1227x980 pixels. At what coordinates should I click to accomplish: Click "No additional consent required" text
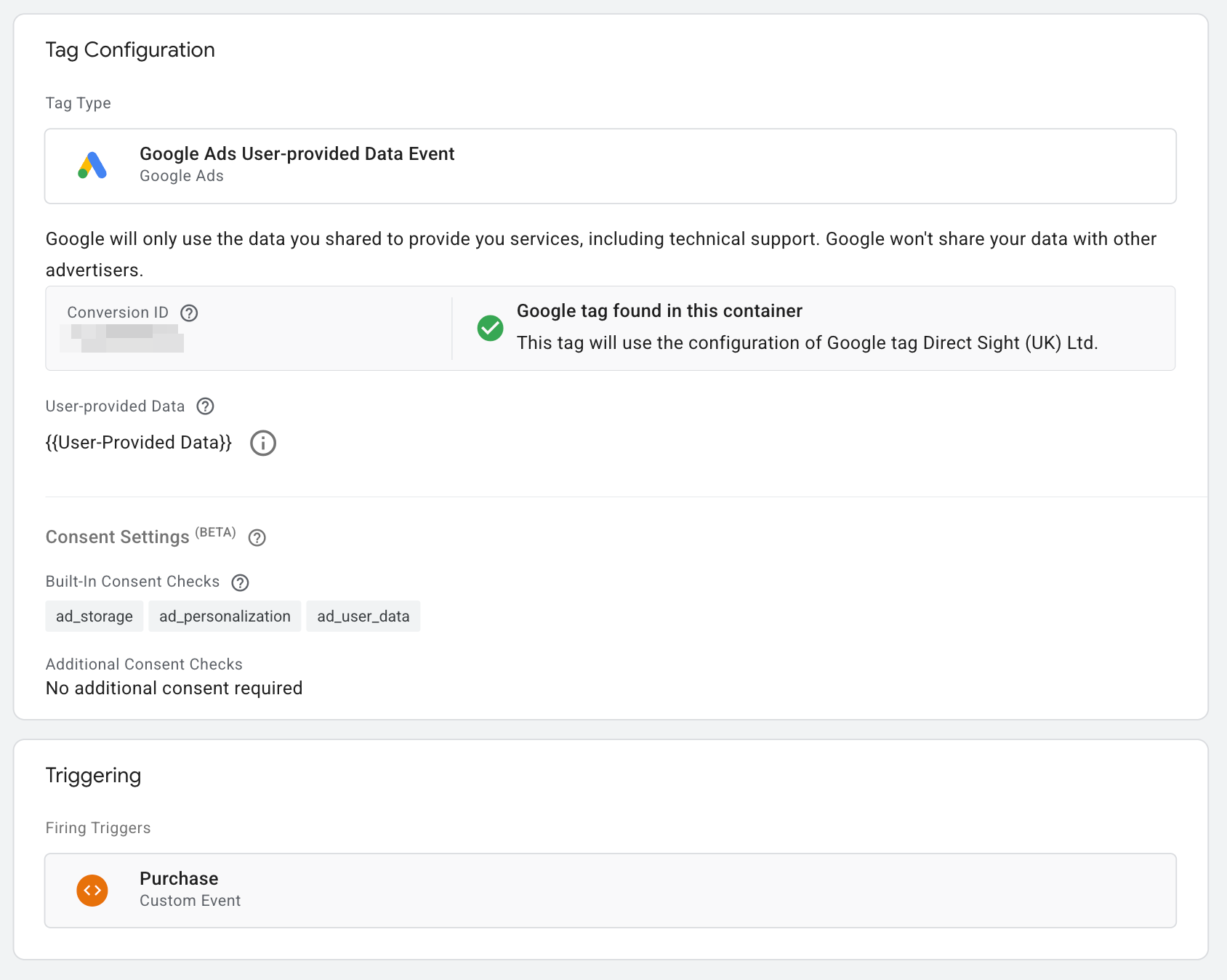[174, 688]
